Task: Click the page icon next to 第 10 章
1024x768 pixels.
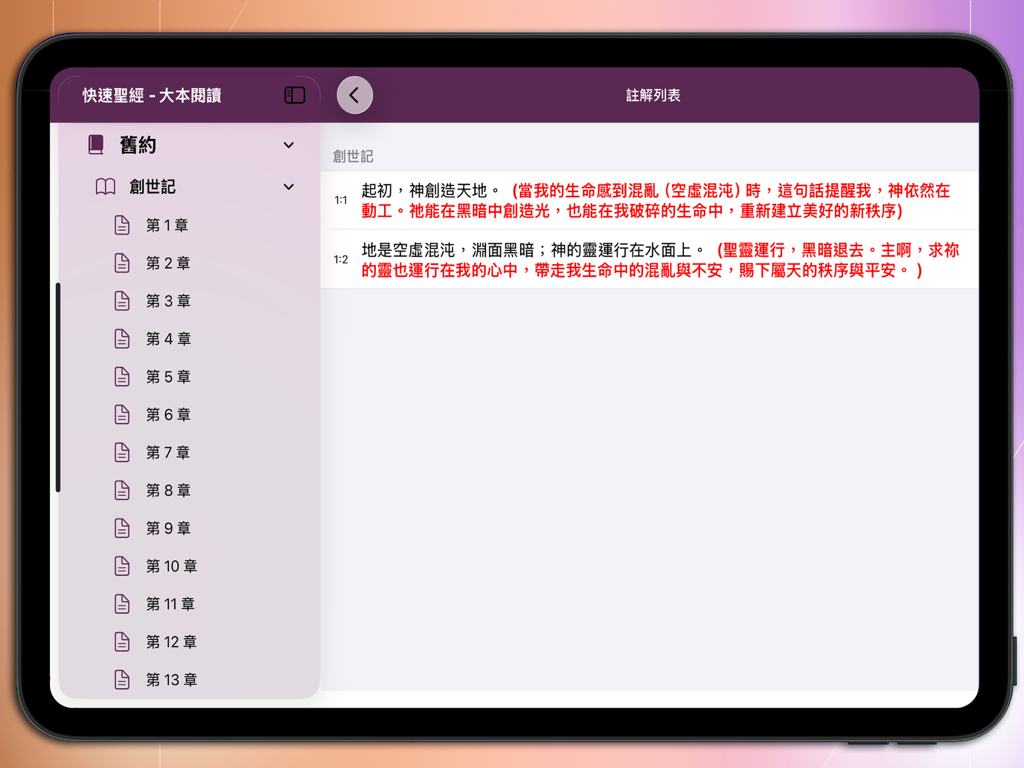Action: tap(124, 566)
